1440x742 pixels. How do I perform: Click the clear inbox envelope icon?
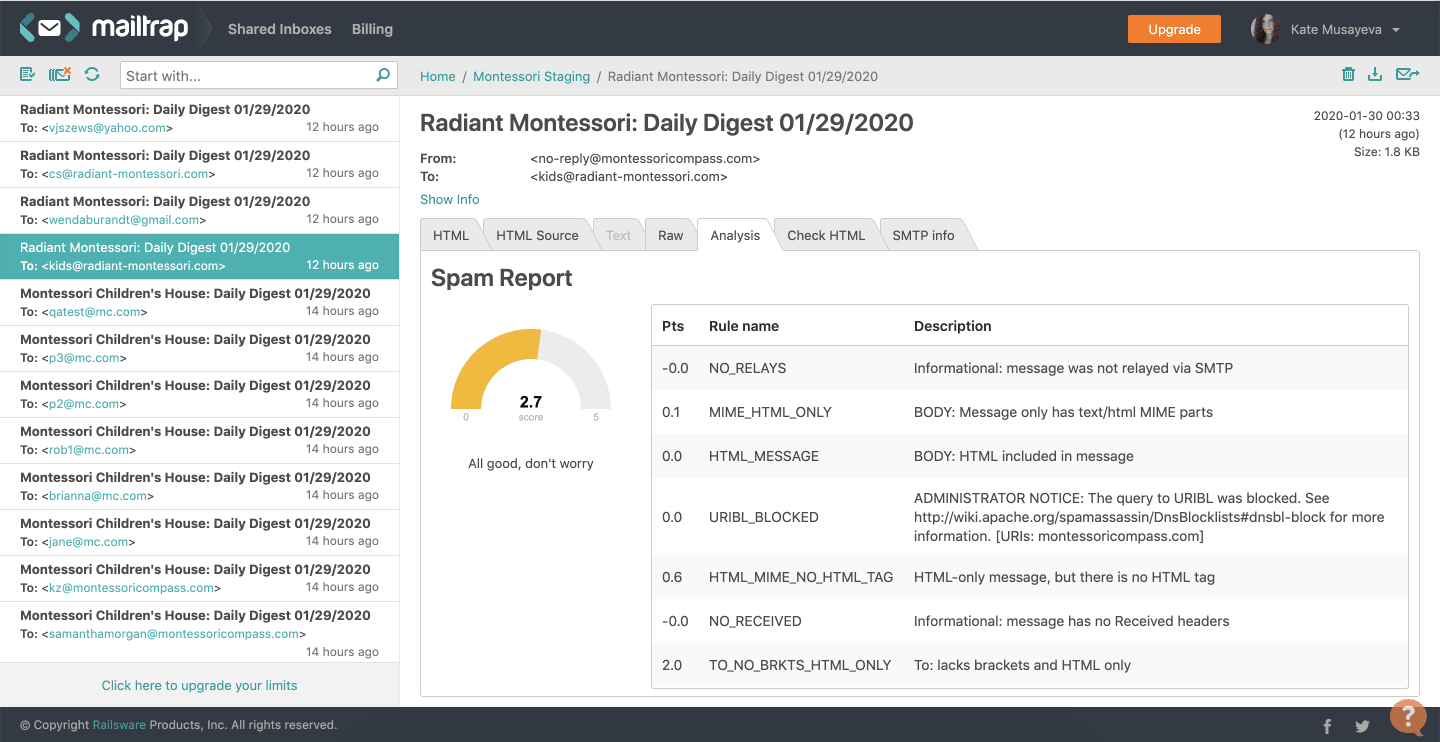60,75
